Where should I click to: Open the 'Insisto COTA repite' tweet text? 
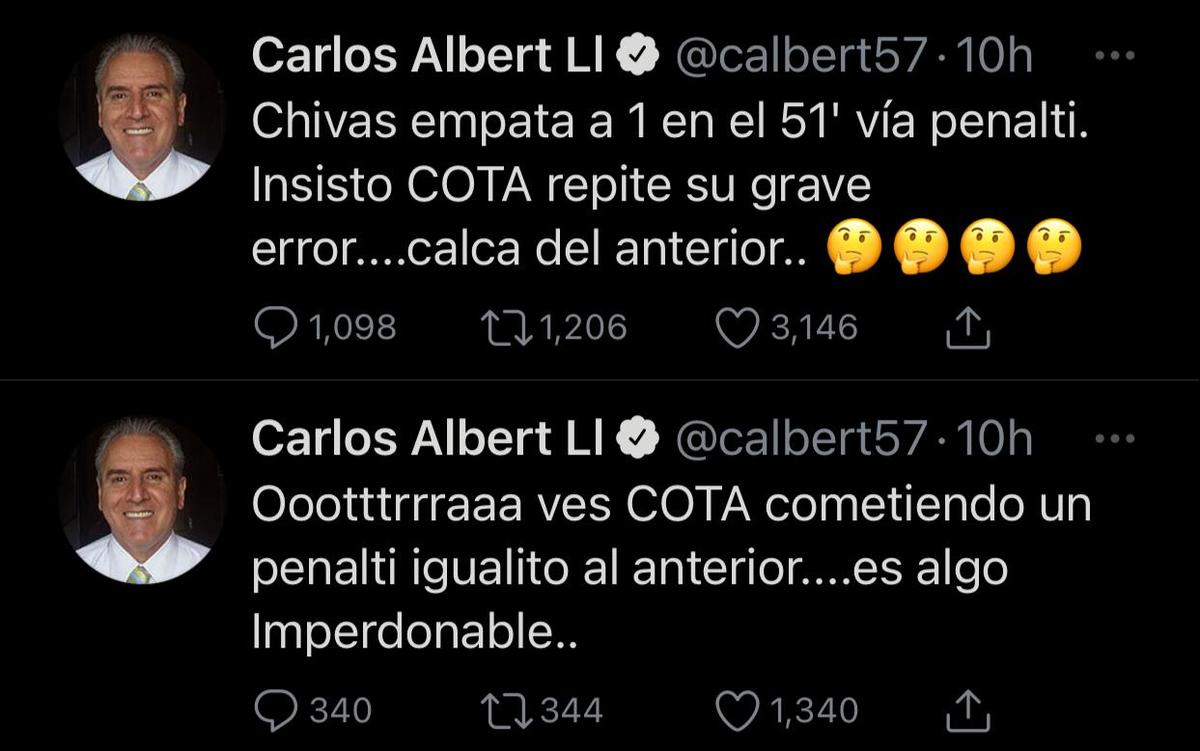560,186
